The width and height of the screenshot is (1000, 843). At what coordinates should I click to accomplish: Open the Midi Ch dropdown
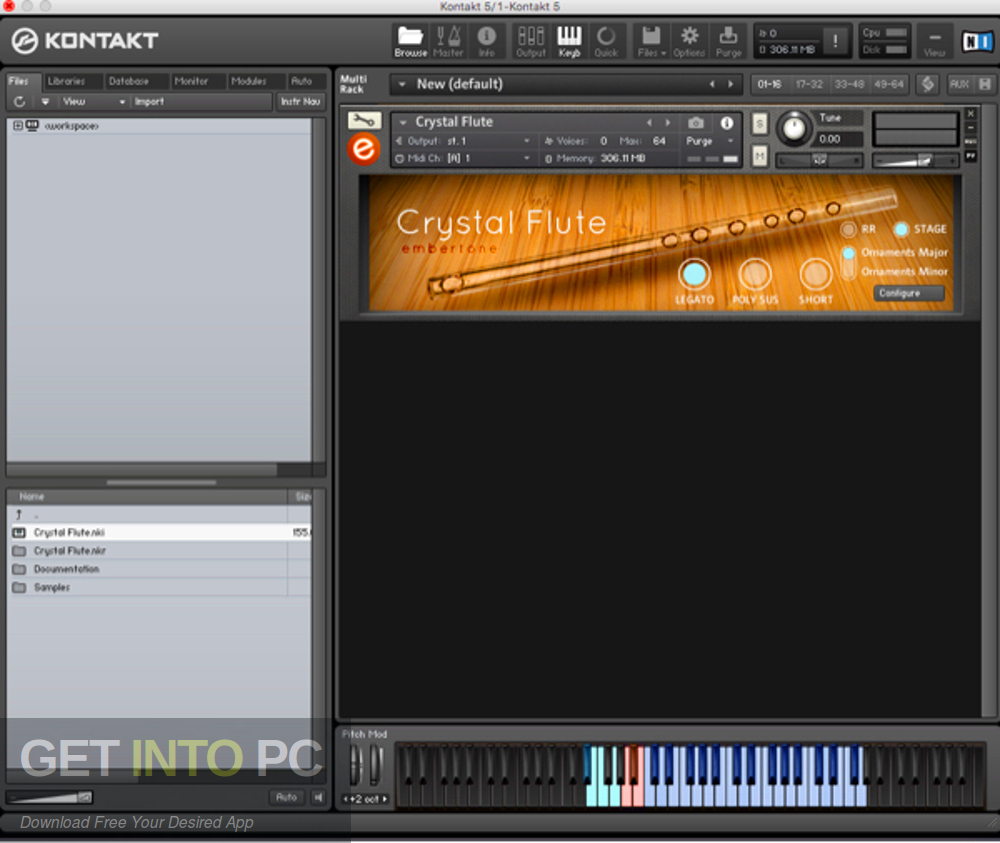[x=527, y=158]
